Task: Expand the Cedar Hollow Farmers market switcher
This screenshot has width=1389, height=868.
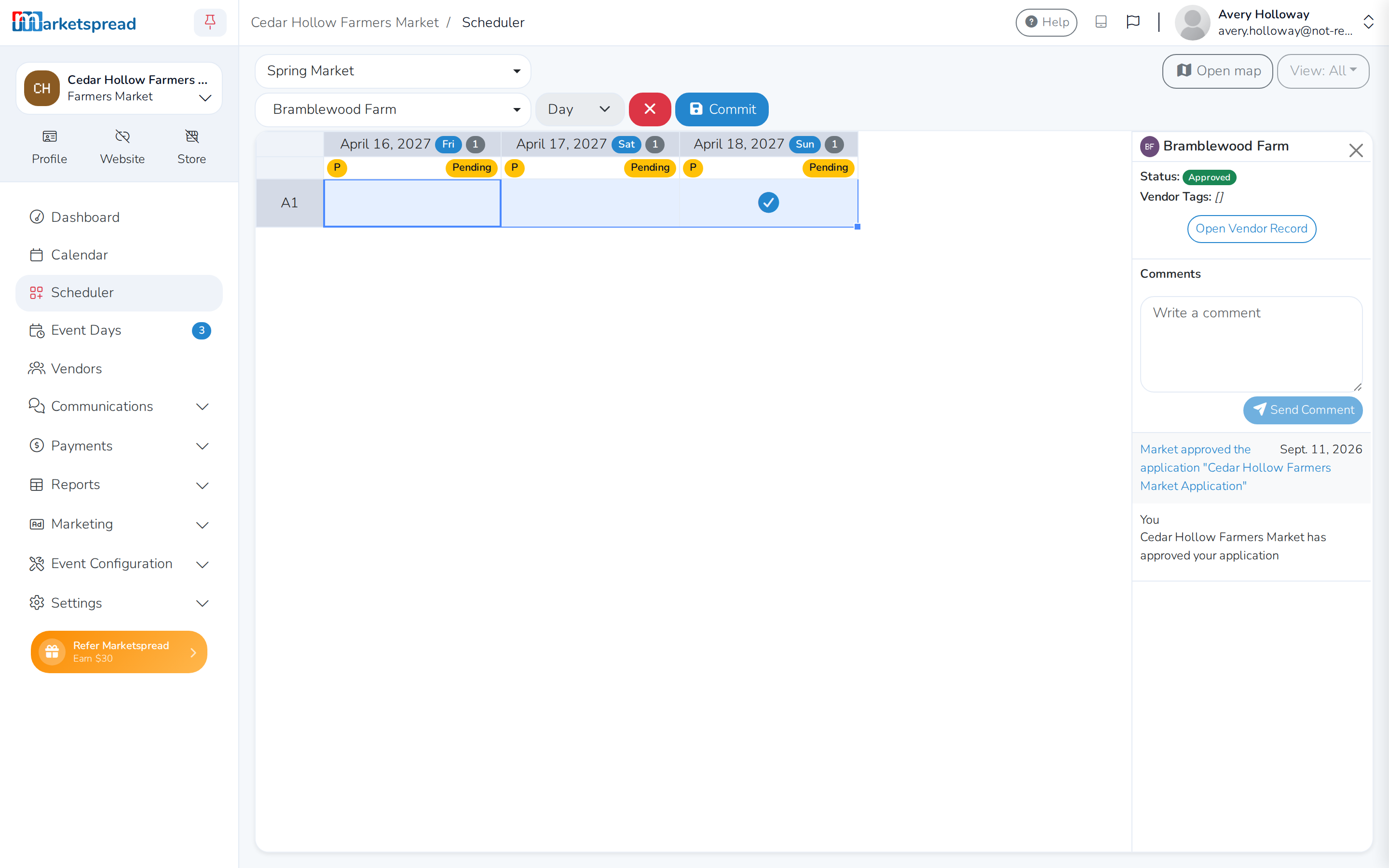Action: pos(119,88)
